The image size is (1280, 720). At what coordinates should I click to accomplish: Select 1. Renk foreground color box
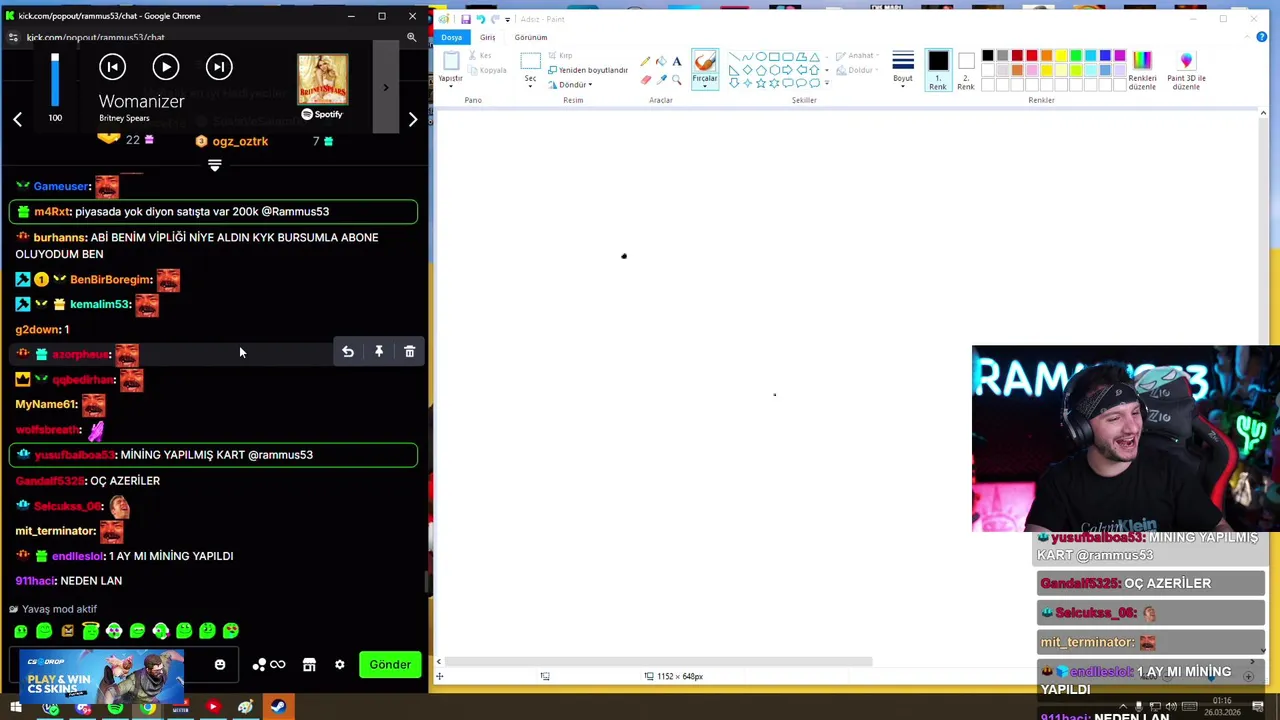(937, 69)
